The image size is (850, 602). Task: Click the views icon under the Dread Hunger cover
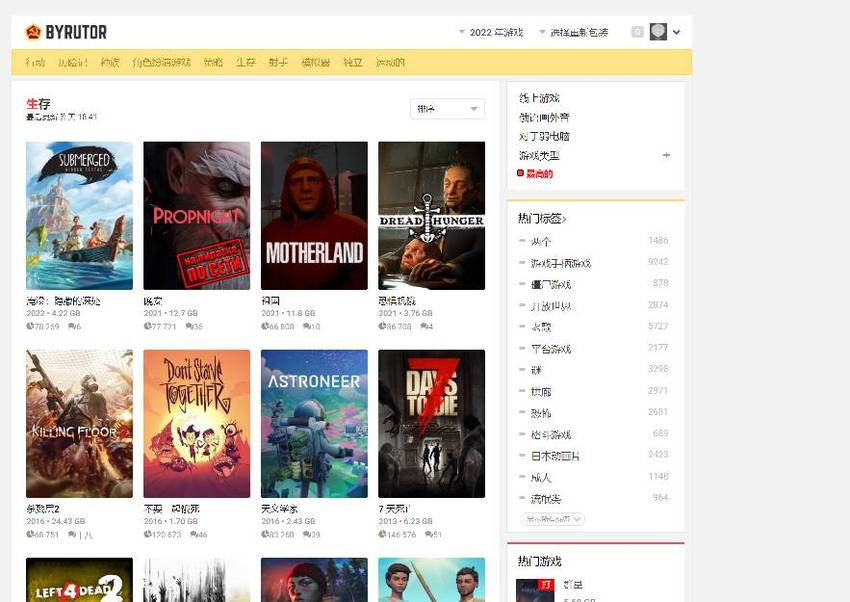point(382,326)
